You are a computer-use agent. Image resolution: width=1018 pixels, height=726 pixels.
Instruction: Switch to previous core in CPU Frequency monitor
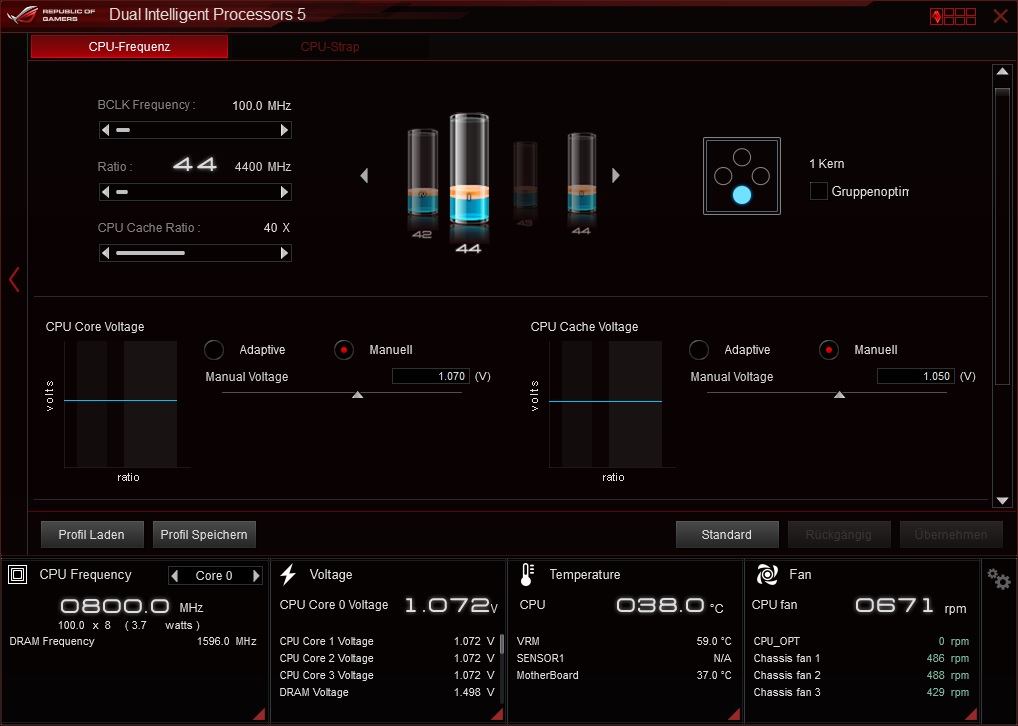175,575
